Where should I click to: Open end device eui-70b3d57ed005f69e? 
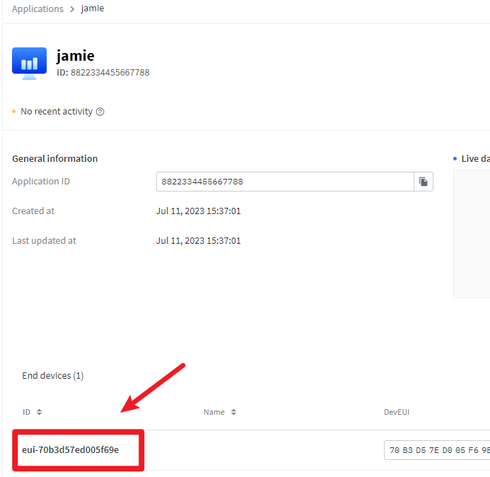(70, 450)
